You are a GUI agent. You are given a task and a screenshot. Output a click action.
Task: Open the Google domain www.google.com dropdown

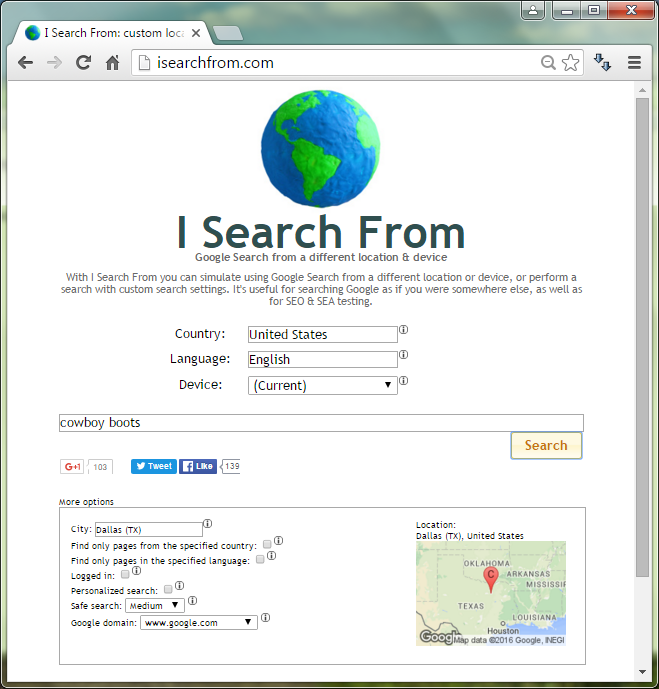coord(199,623)
